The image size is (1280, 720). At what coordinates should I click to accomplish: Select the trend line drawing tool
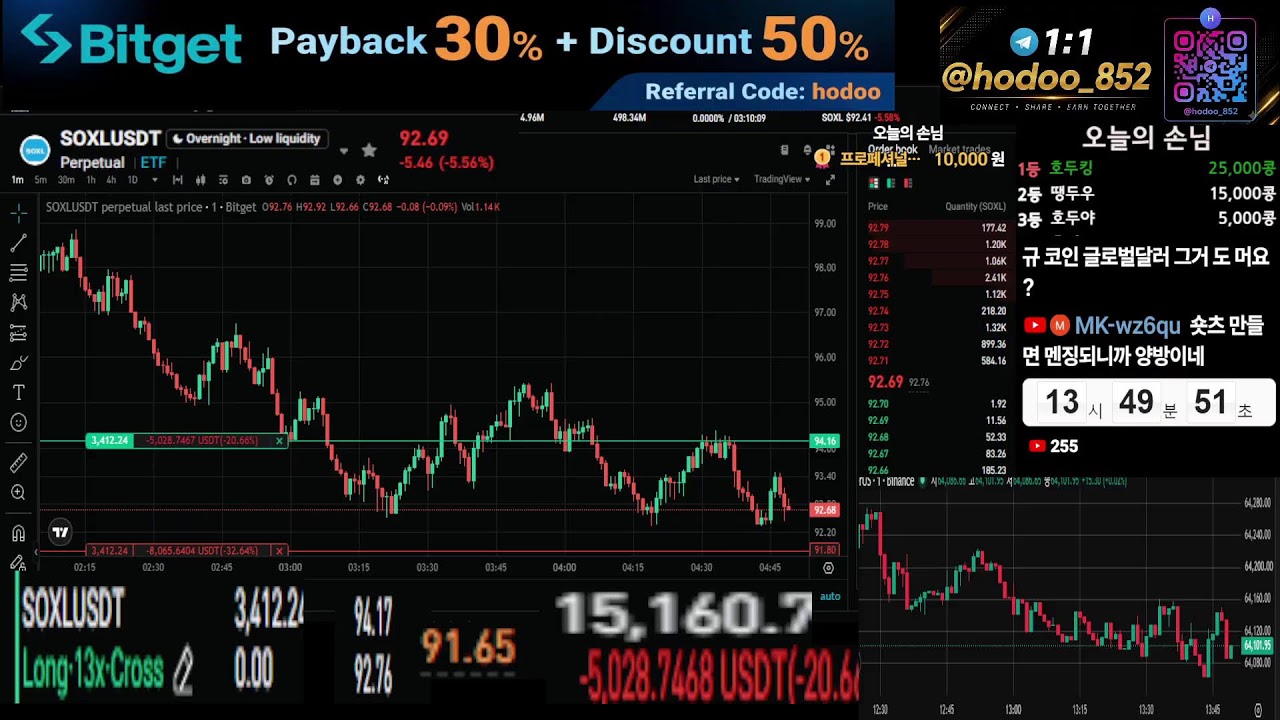[18, 243]
